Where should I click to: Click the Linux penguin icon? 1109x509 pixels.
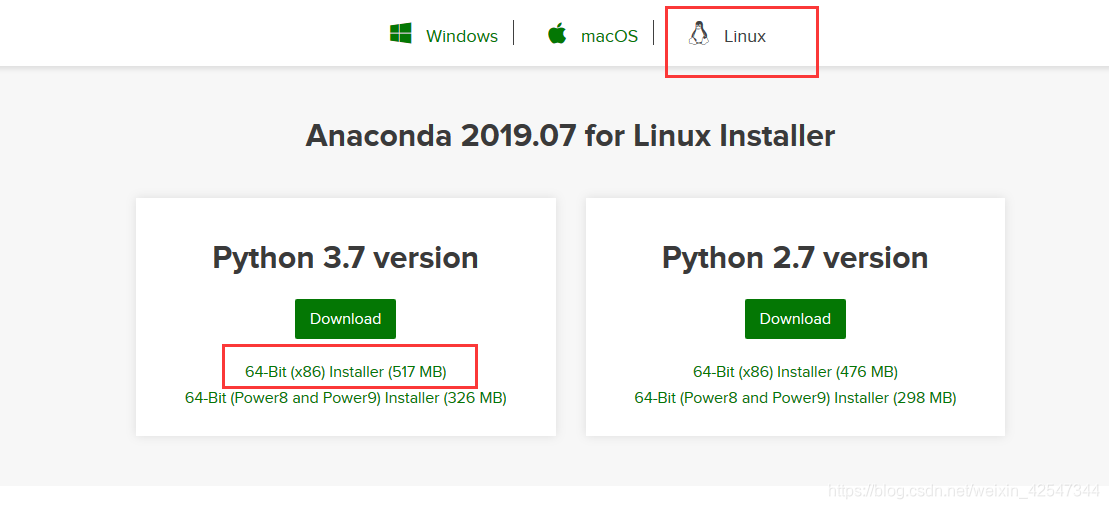point(699,33)
